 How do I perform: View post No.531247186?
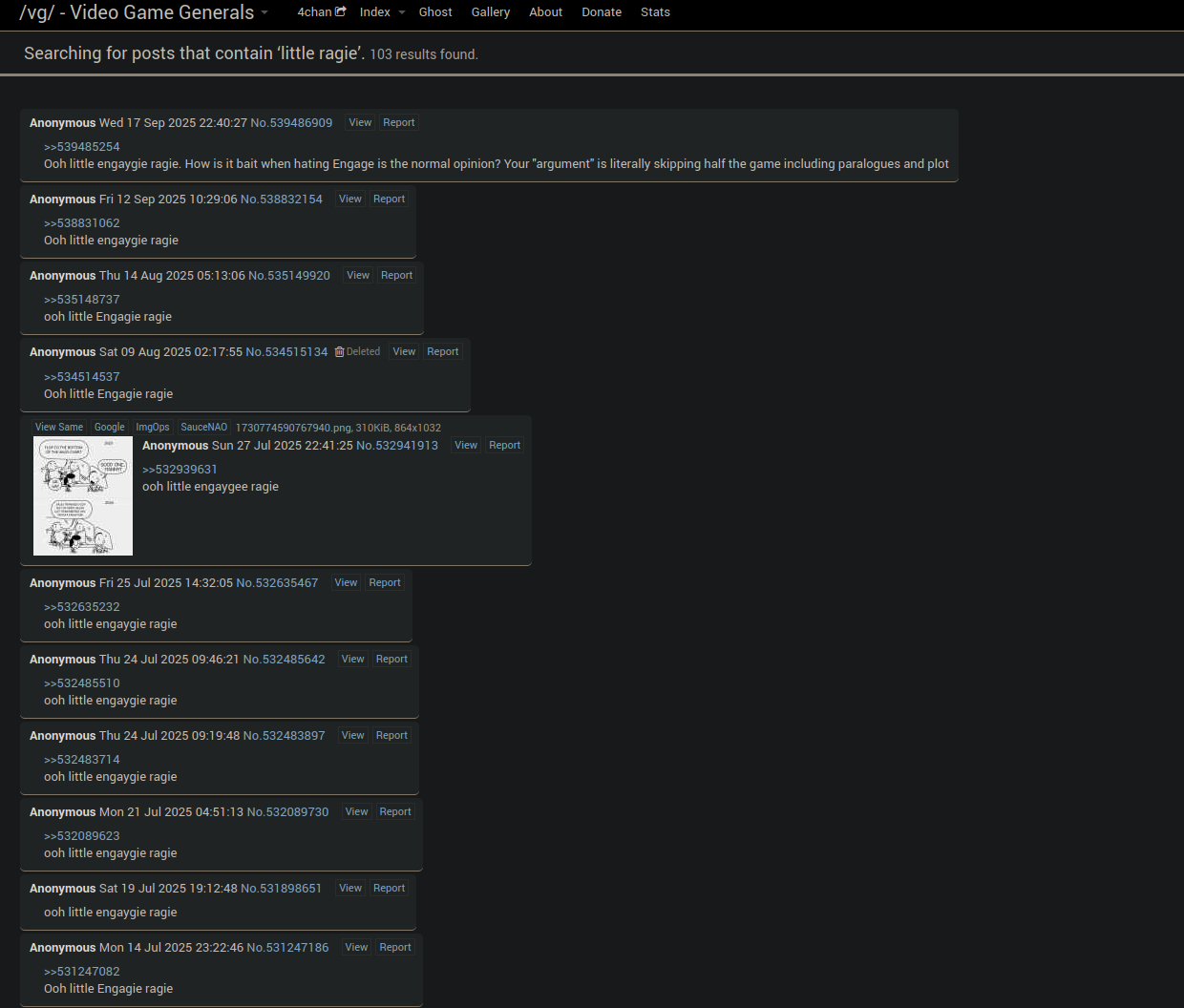coord(356,947)
